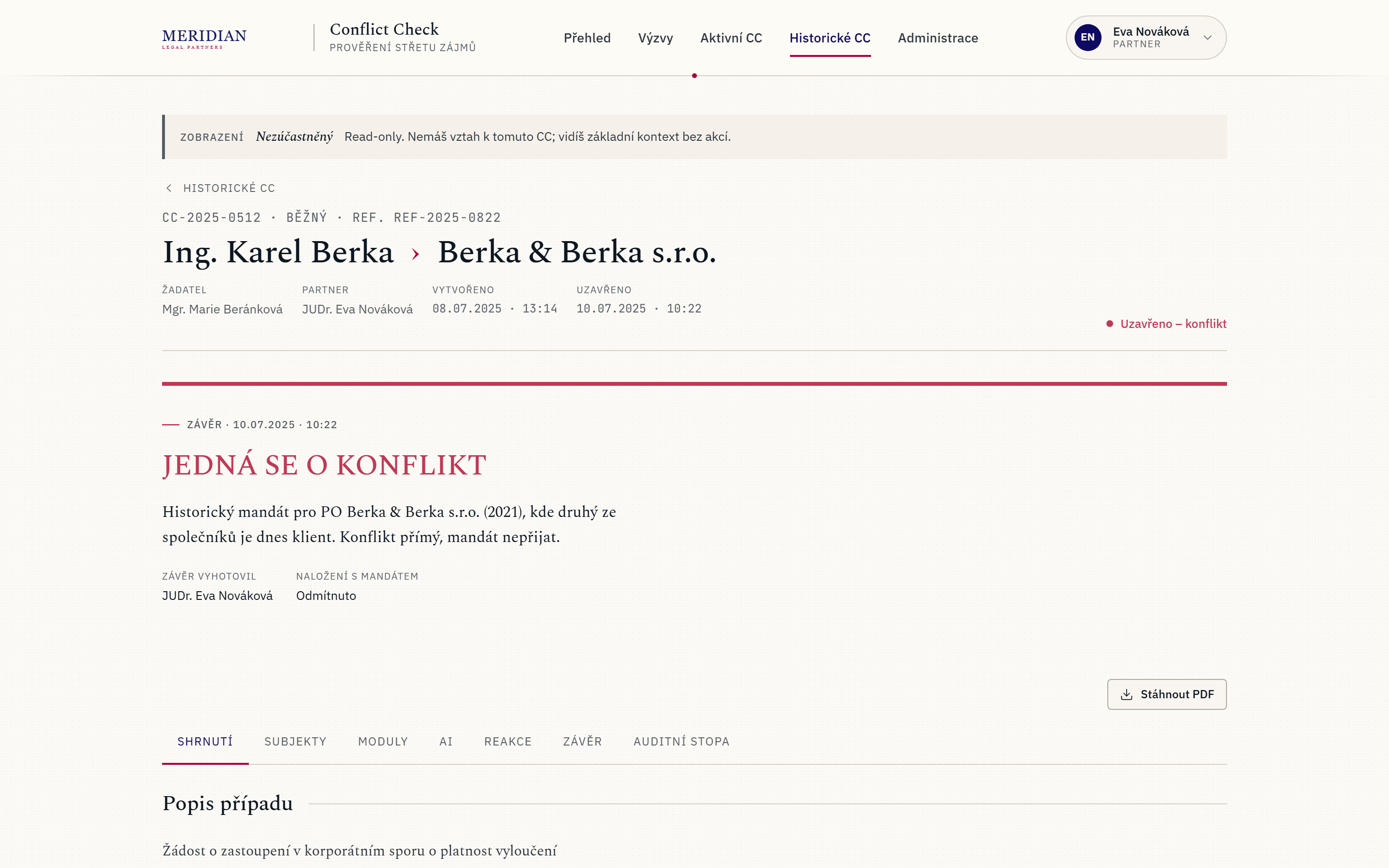Open the ZÁVĚR tab
The width and height of the screenshot is (1389, 868).
click(x=582, y=742)
